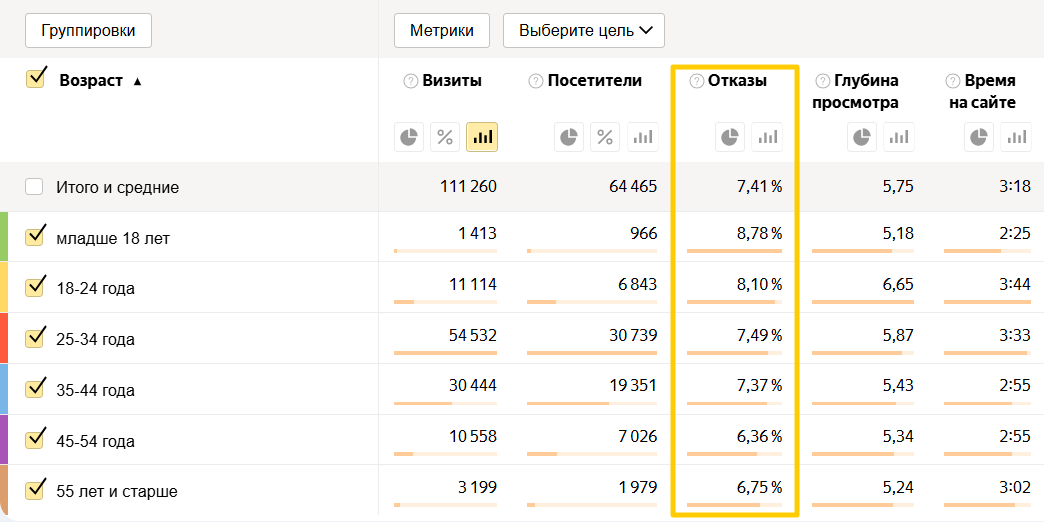
Task: Enable the Итого и средние checkbox
Action: click(35, 187)
